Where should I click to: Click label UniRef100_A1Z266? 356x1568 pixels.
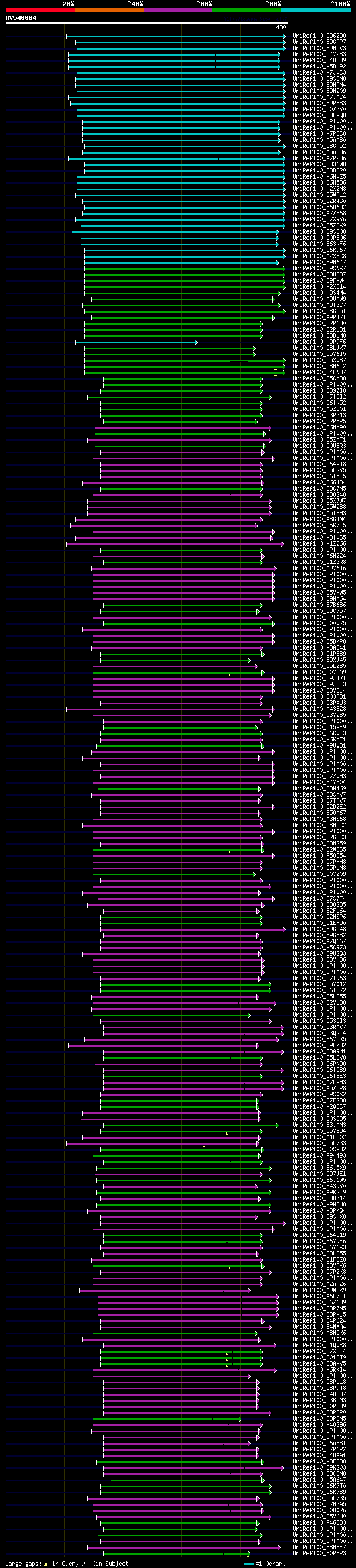pyautogui.click(x=319, y=543)
